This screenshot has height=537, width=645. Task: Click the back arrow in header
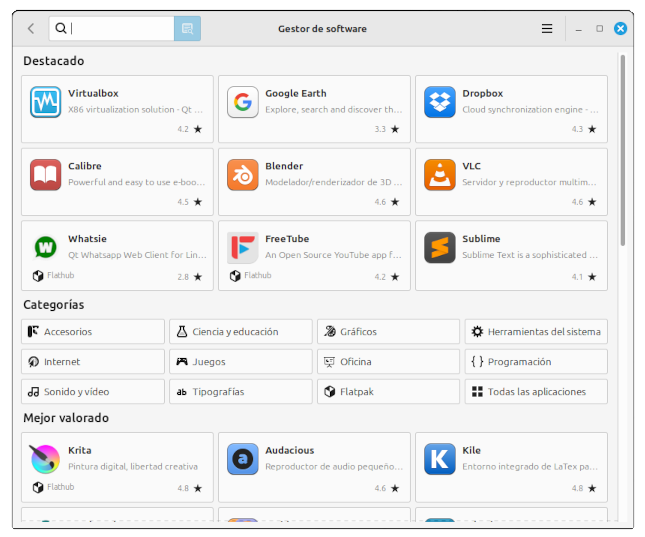31,28
